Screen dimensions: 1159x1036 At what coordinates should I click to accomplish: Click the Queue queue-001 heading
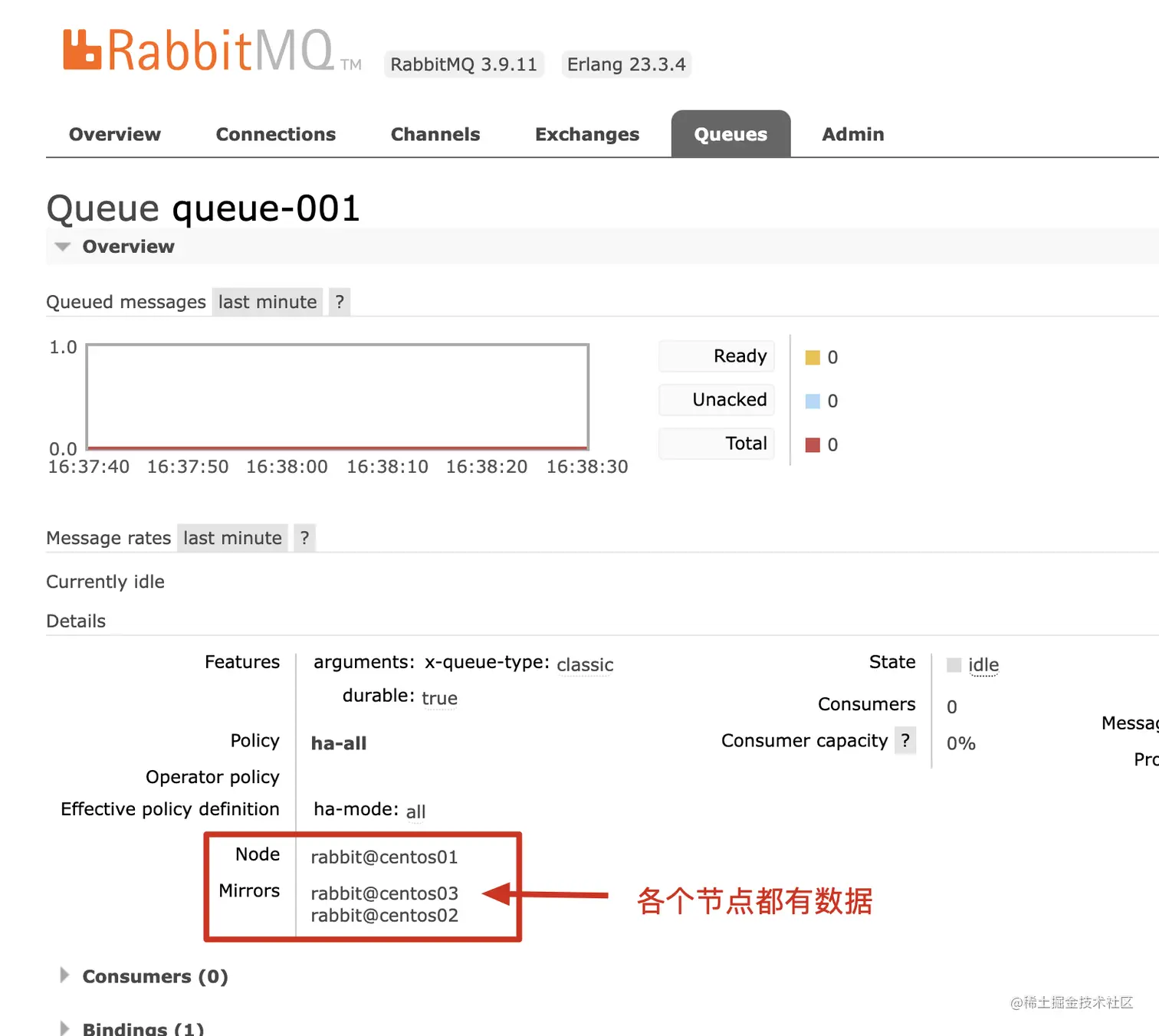pos(203,208)
